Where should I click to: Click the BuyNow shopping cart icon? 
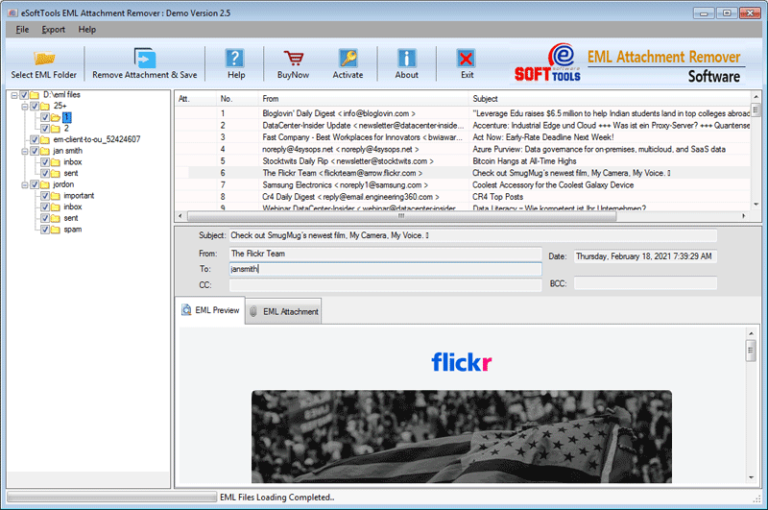click(x=293, y=58)
